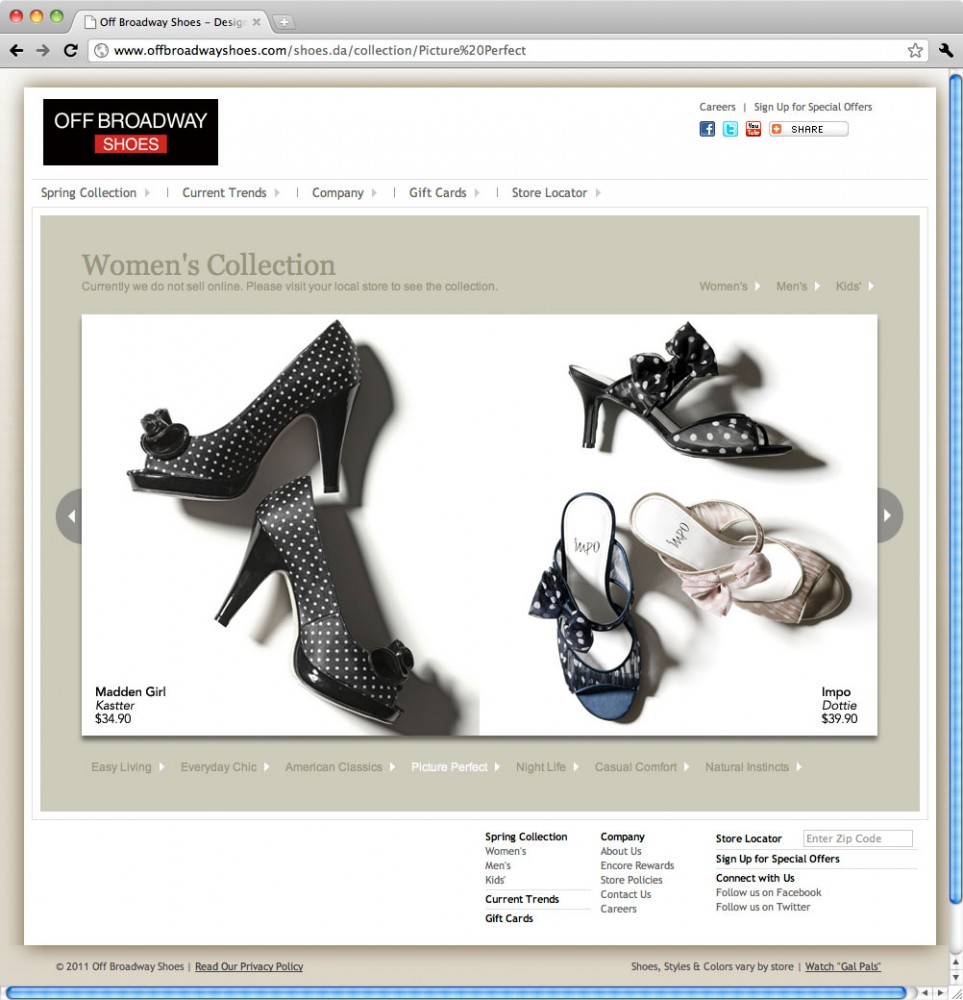Screen dimensions: 963x1000
Task: Switch to Women's collection tab
Action: click(x=723, y=286)
